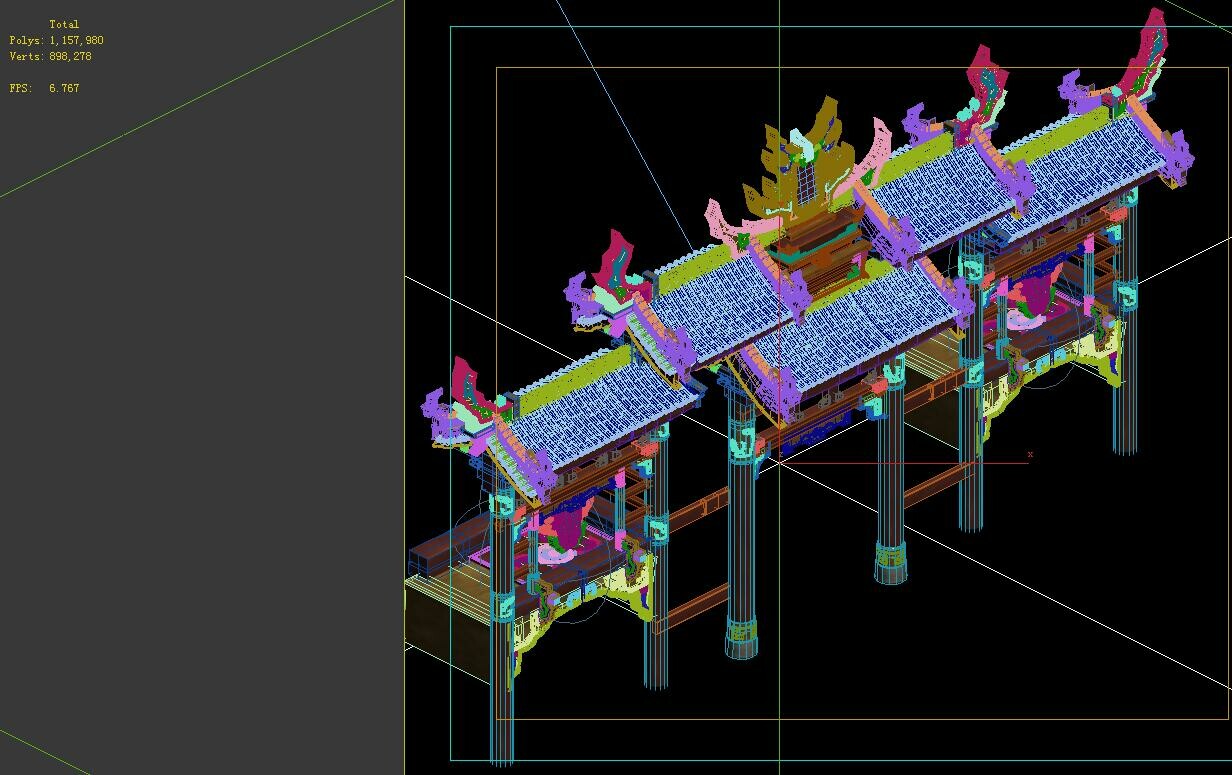Select the red X axis label of the gizmo
This screenshot has height=775, width=1232.
[1029, 455]
